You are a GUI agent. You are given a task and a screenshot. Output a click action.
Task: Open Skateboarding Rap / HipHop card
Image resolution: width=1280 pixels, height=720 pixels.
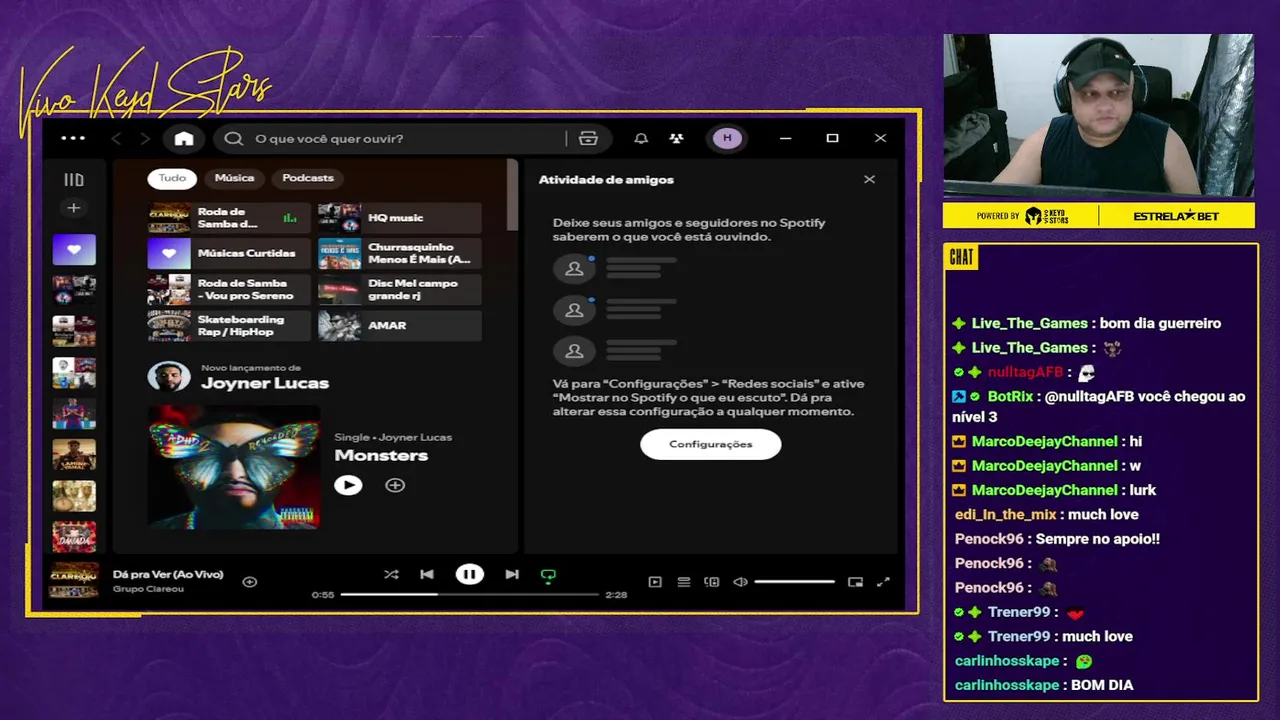tap(229, 325)
